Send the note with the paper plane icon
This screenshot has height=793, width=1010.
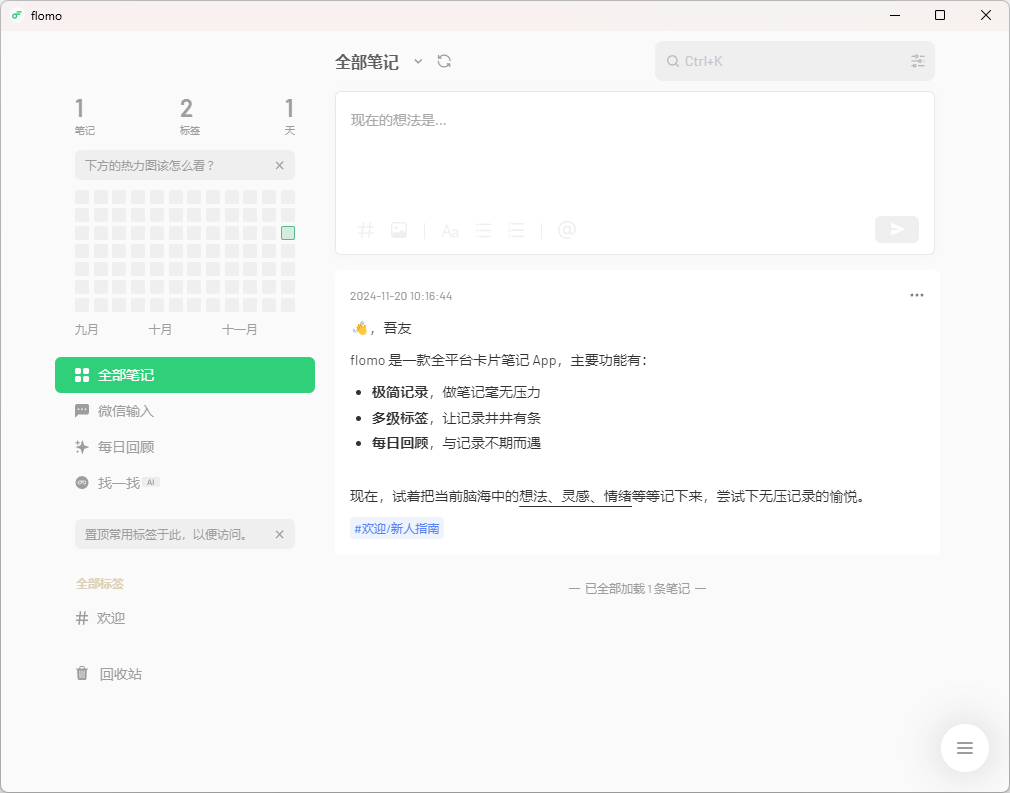coord(896,229)
